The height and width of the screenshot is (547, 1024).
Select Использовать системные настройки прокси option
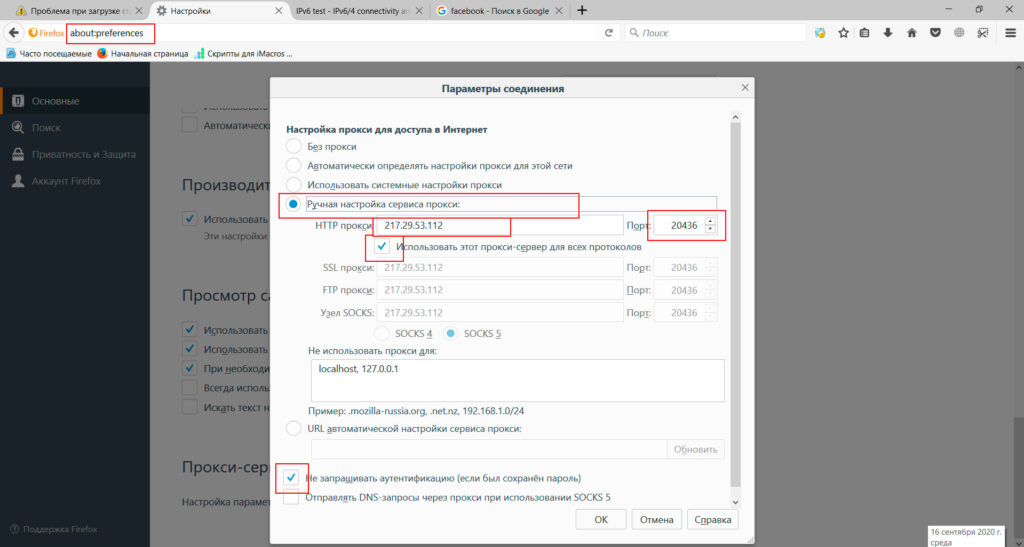294,185
